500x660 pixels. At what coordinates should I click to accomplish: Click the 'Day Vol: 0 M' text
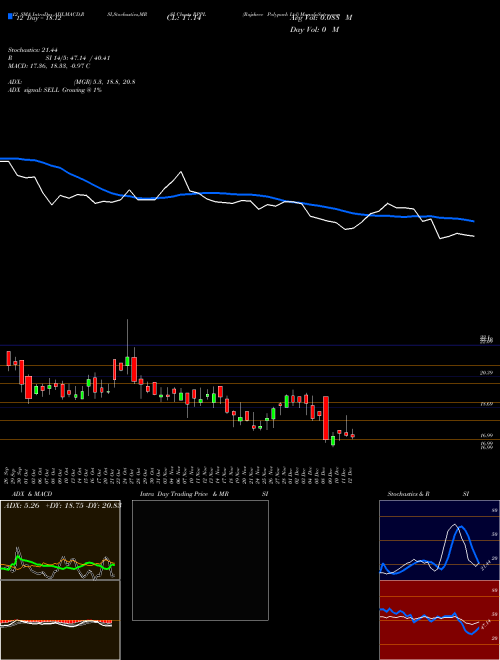(x=314, y=30)
